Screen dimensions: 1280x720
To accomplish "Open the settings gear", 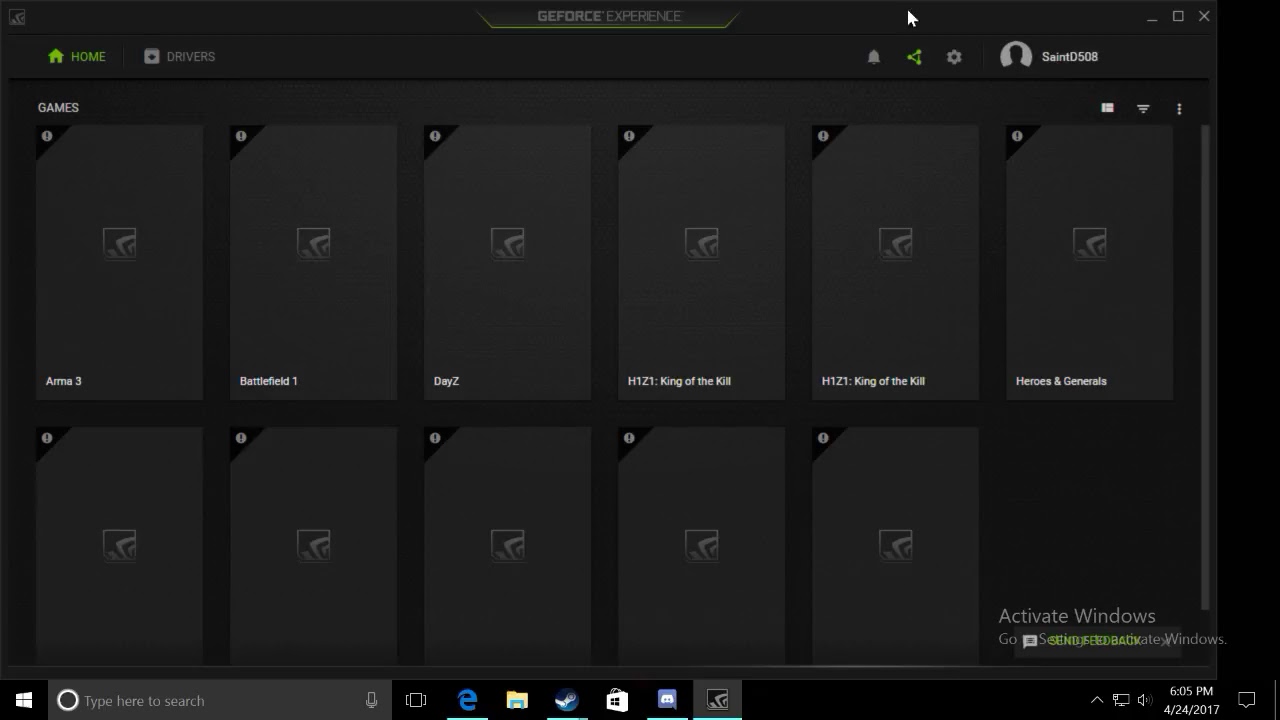I will (954, 57).
